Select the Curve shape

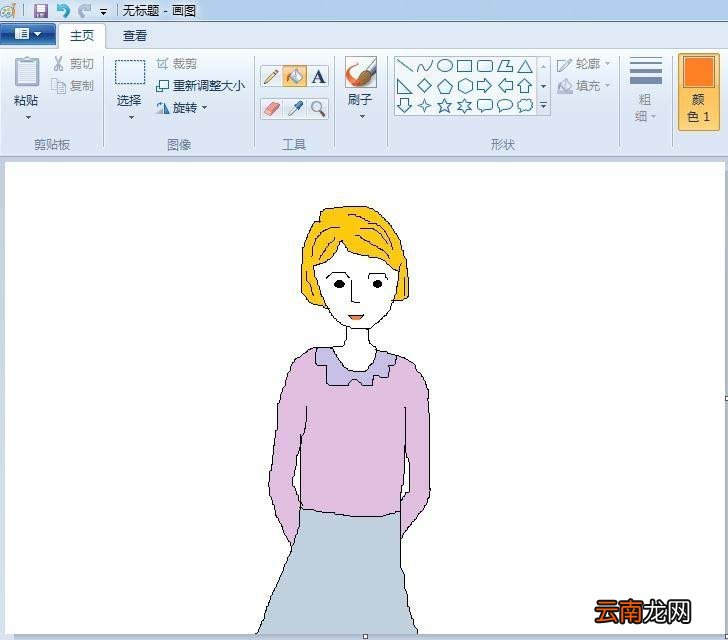click(425, 65)
